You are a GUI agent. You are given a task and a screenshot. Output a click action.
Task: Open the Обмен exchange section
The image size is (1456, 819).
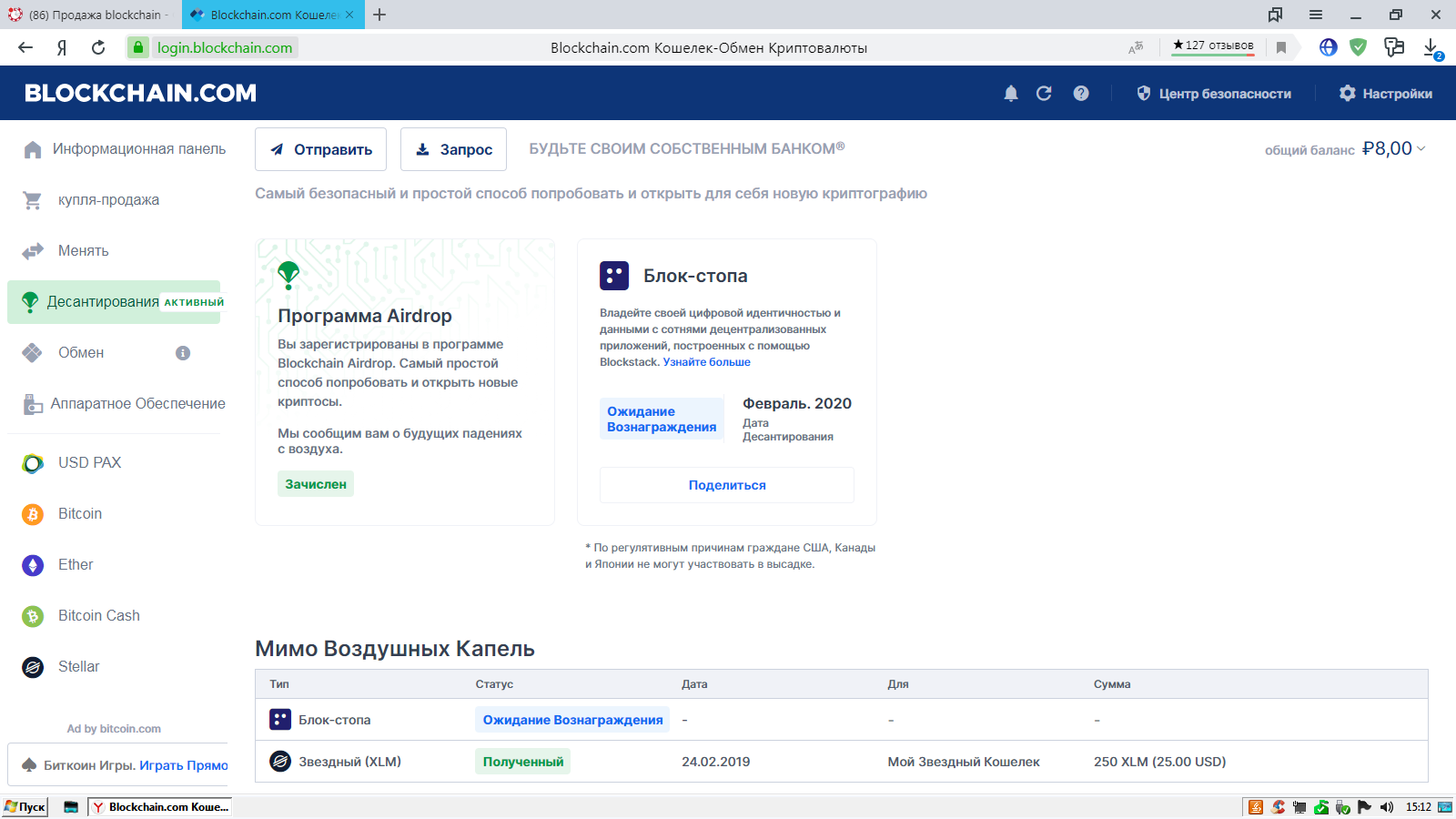(x=64, y=353)
